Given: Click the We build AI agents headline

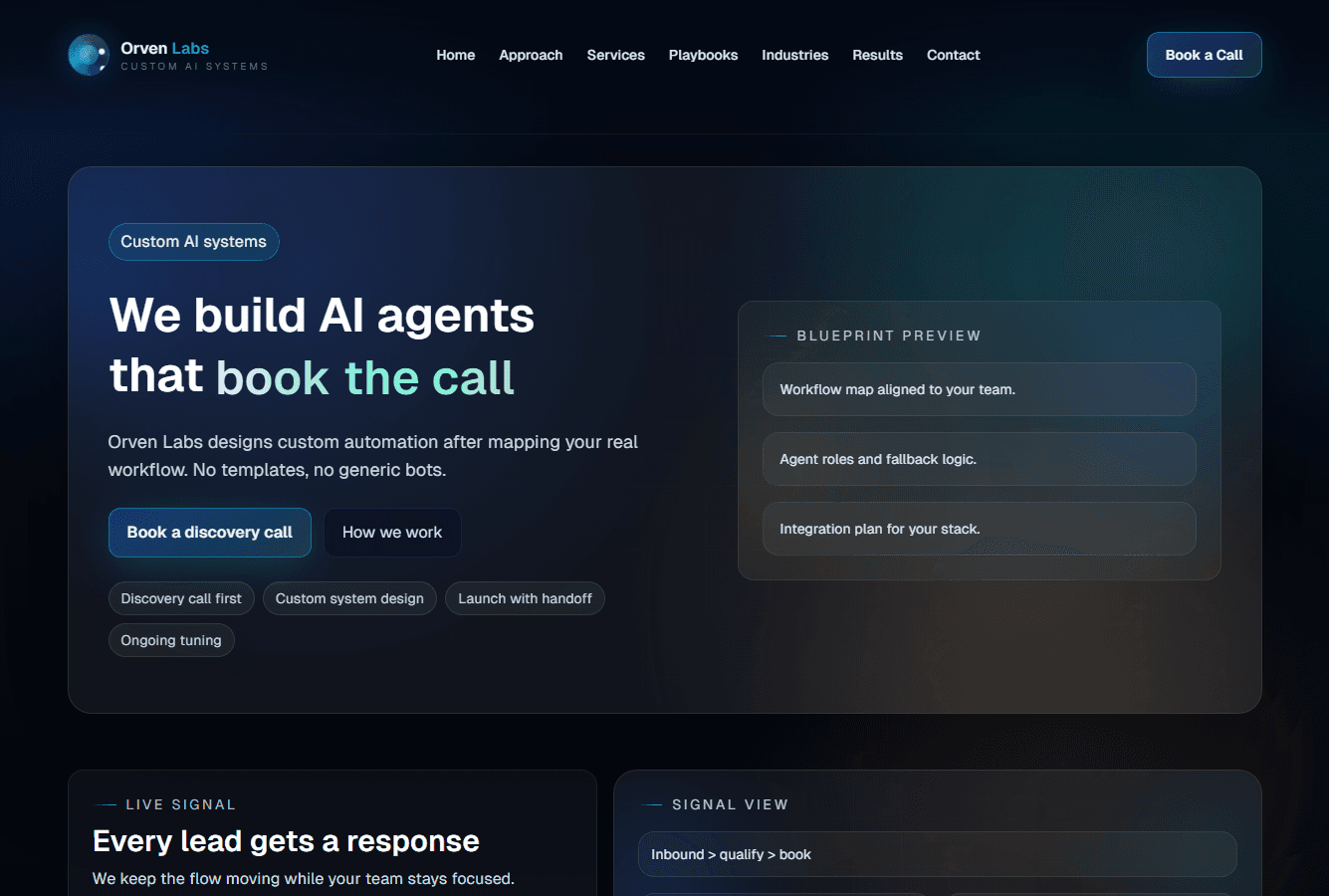Looking at the screenshot, I should 322,345.
